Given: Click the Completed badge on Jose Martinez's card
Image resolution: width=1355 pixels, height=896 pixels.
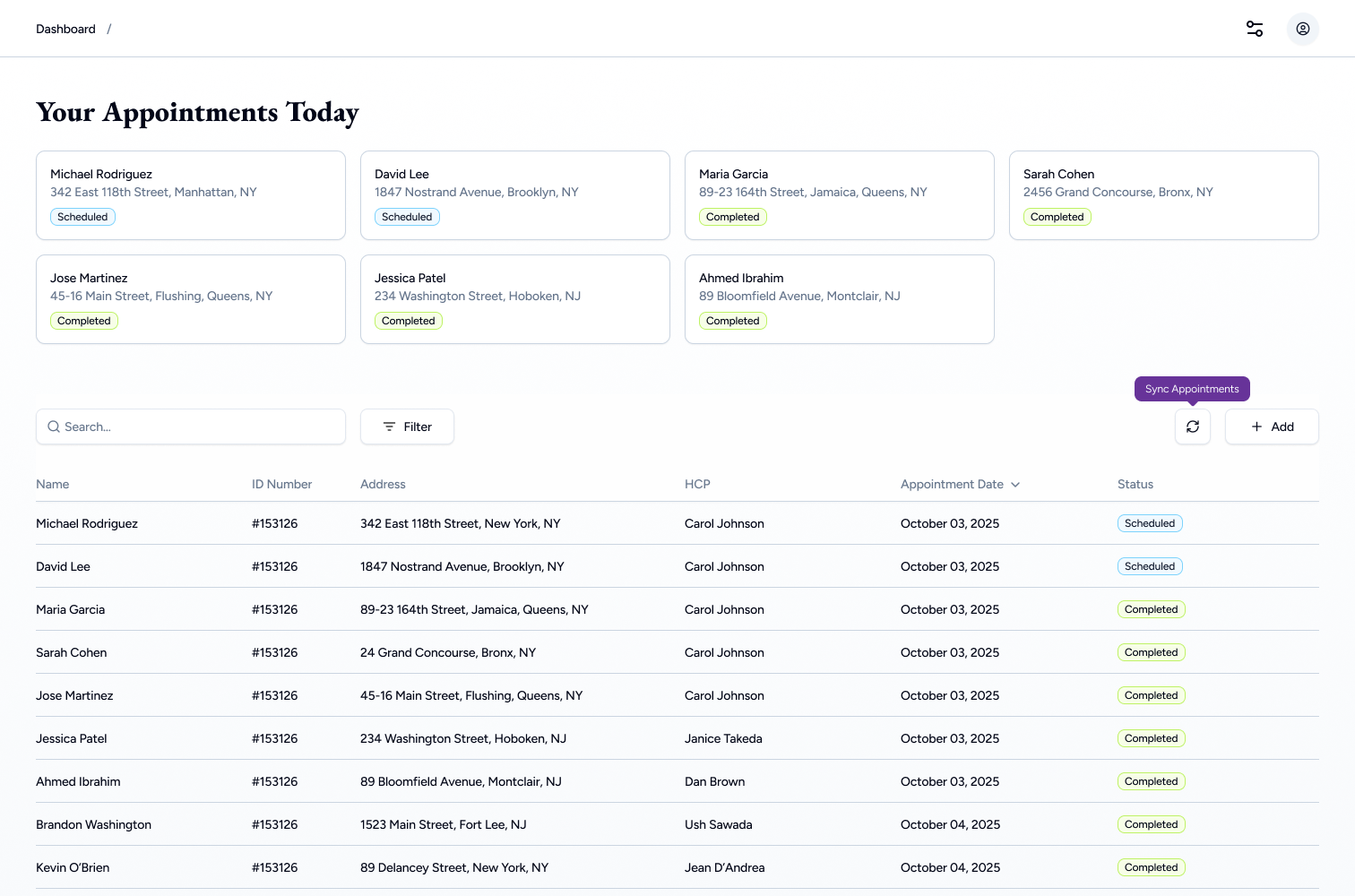Looking at the screenshot, I should (x=84, y=320).
